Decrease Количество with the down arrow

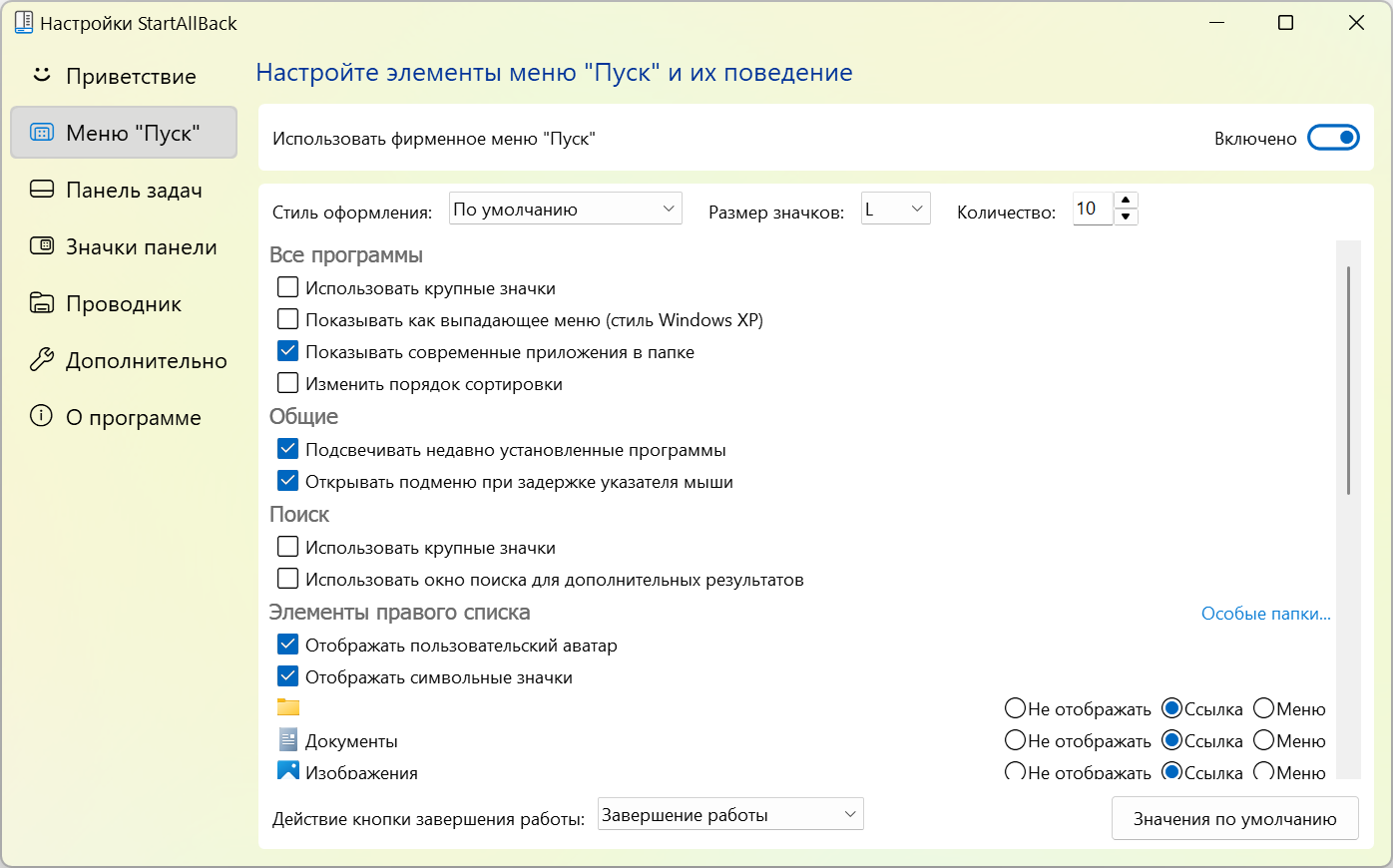click(1126, 217)
